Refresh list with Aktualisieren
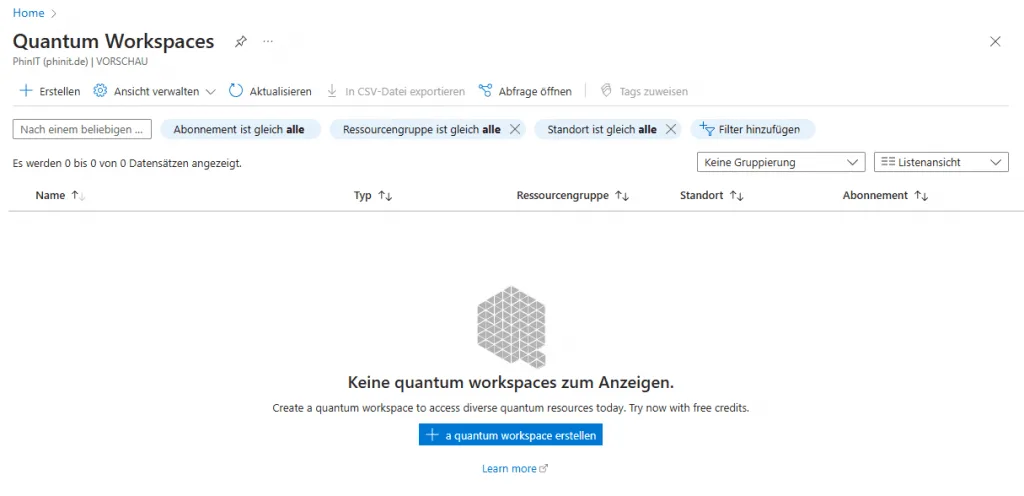Viewport: 1024px width, 496px height. coord(270,91)
